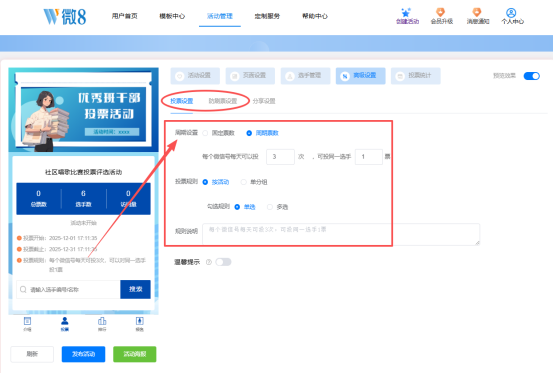
Task: Click the 投票开始 2025-12-01 line
Action: [x=57, y=238]
